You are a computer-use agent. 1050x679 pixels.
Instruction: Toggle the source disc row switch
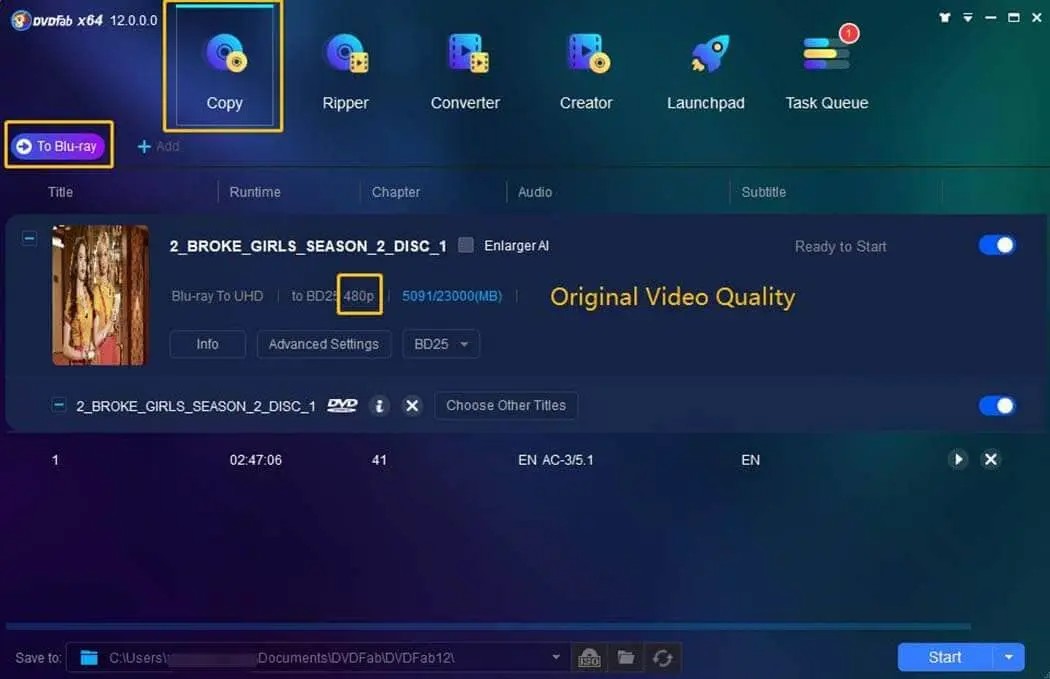[997, 406]
